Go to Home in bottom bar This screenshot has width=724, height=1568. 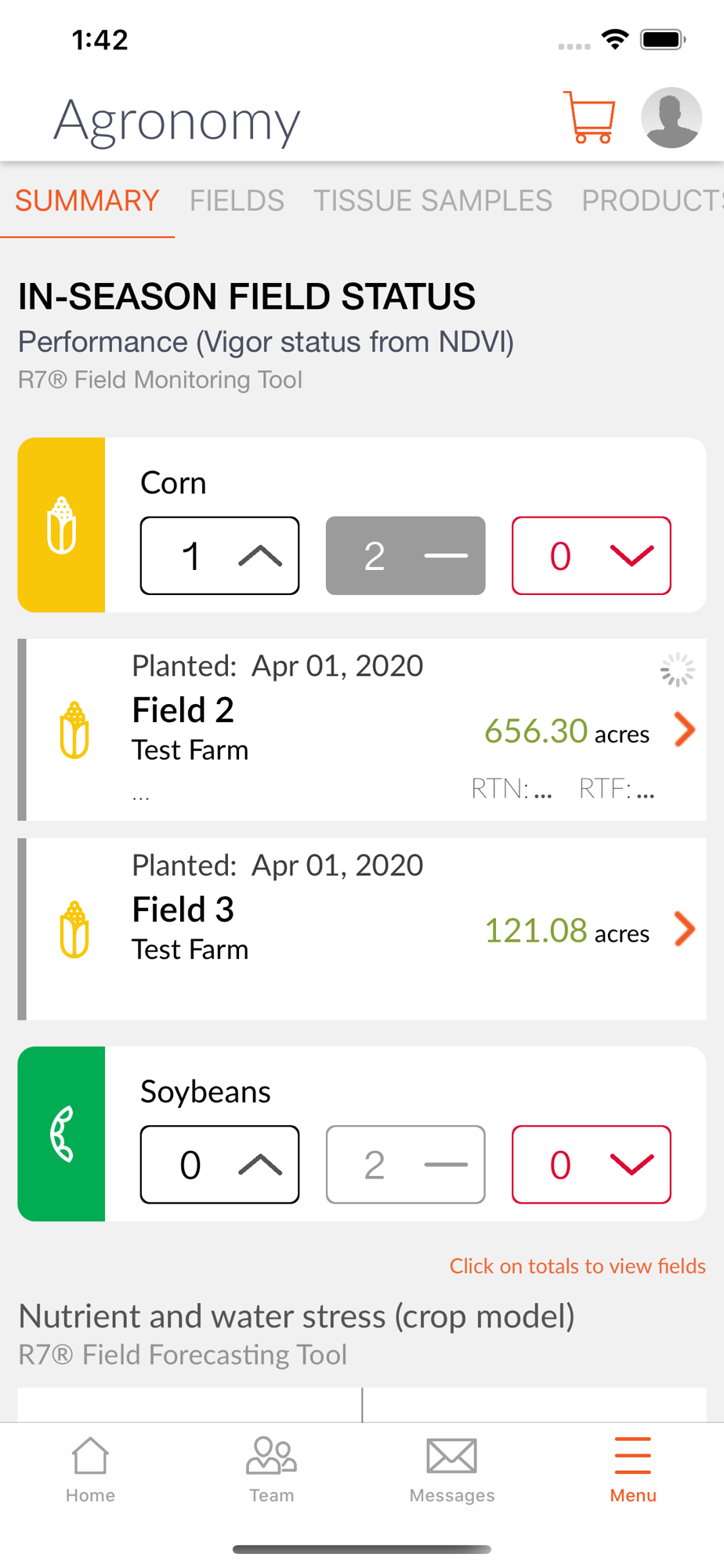point(90,1469)
